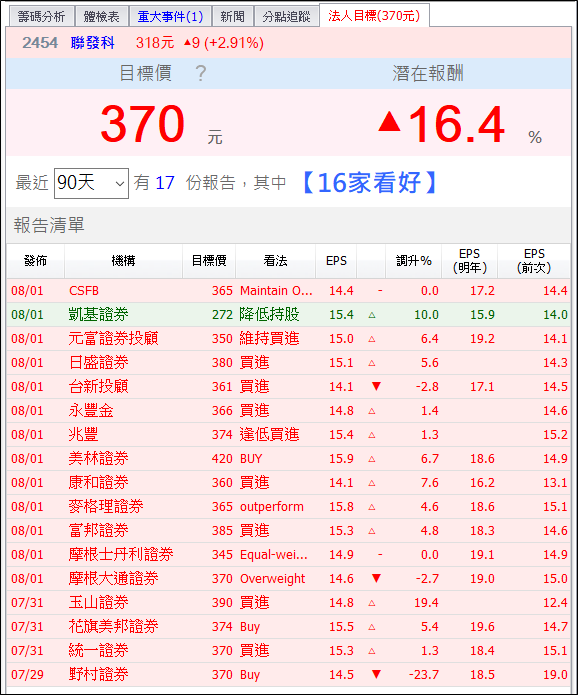Select the 野村證券 row
The image size is (578, 695).
[289, 674]
